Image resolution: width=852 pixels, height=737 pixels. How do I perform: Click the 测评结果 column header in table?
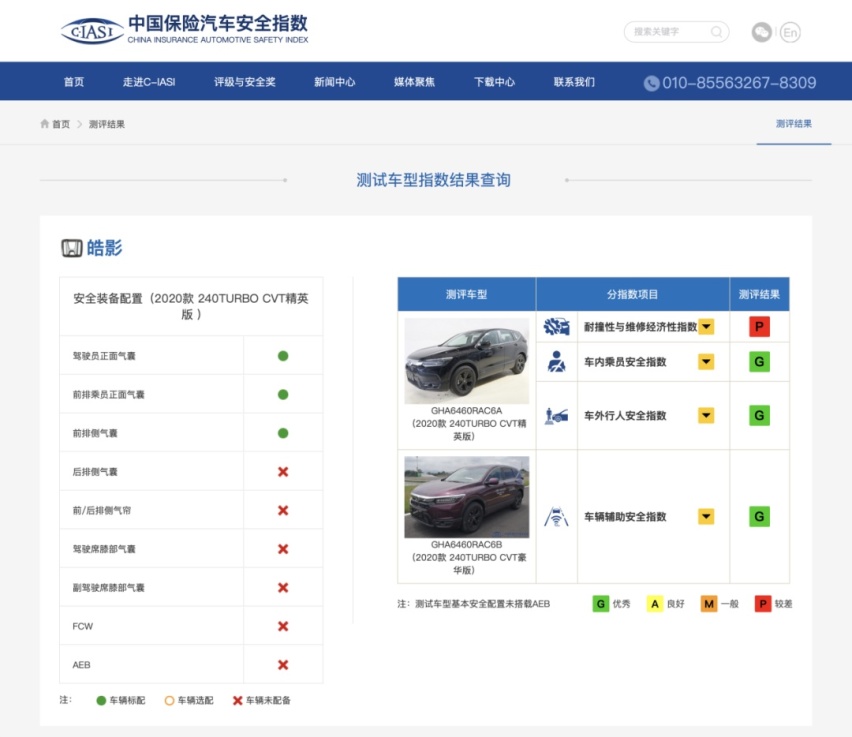pos(759,294)
